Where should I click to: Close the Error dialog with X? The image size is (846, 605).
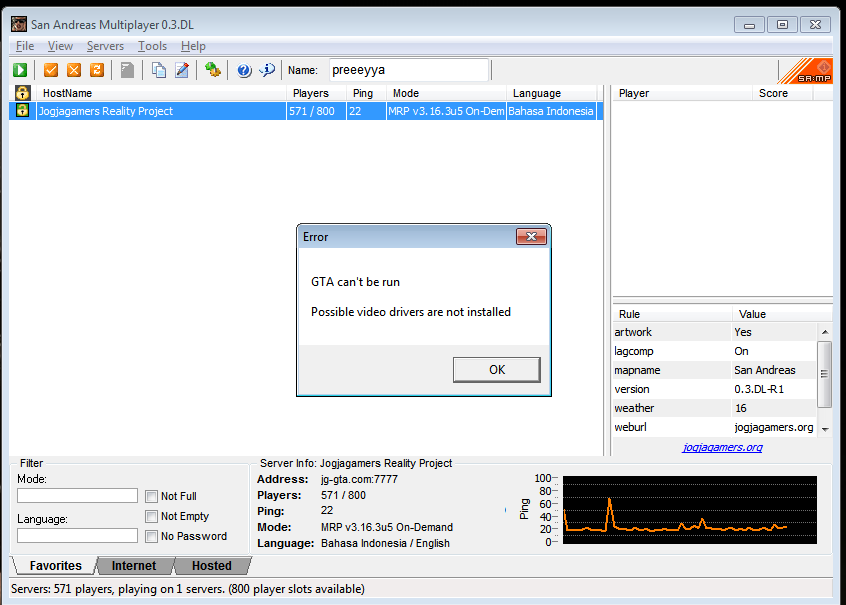tap(531, 236)
